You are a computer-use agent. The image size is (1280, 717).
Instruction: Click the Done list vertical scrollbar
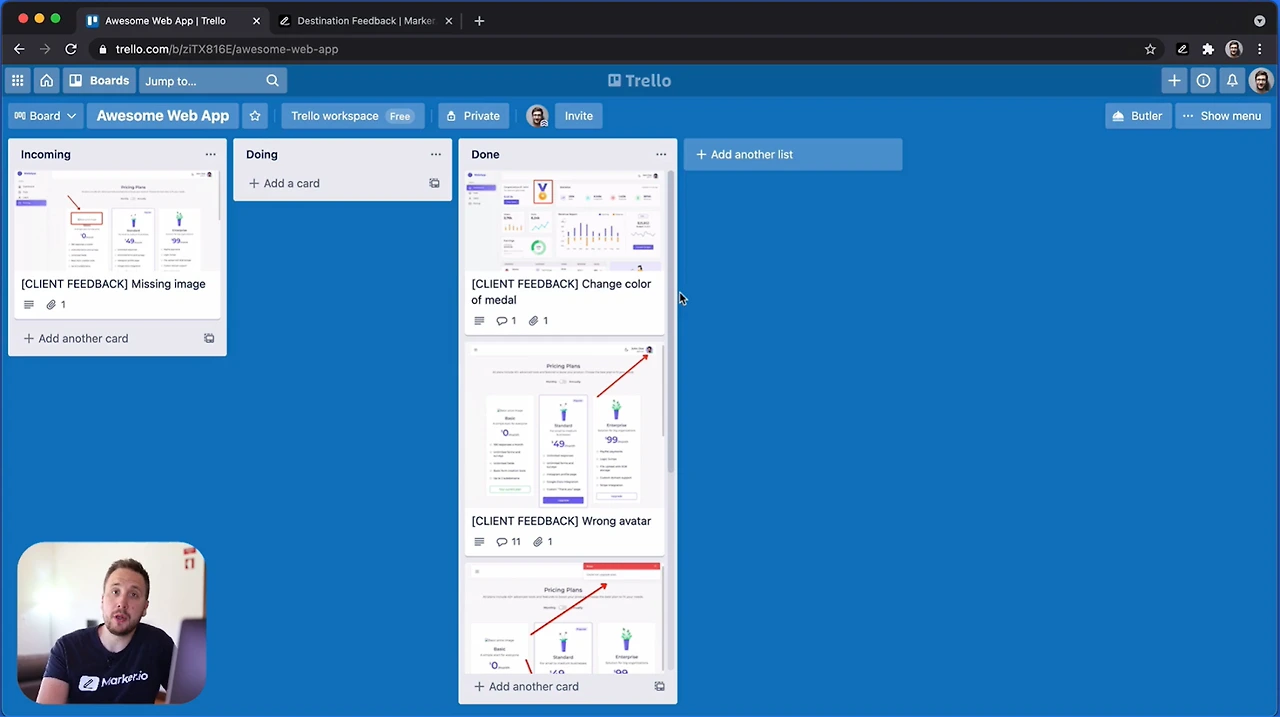pyautogui.click(x=671, y=320)
